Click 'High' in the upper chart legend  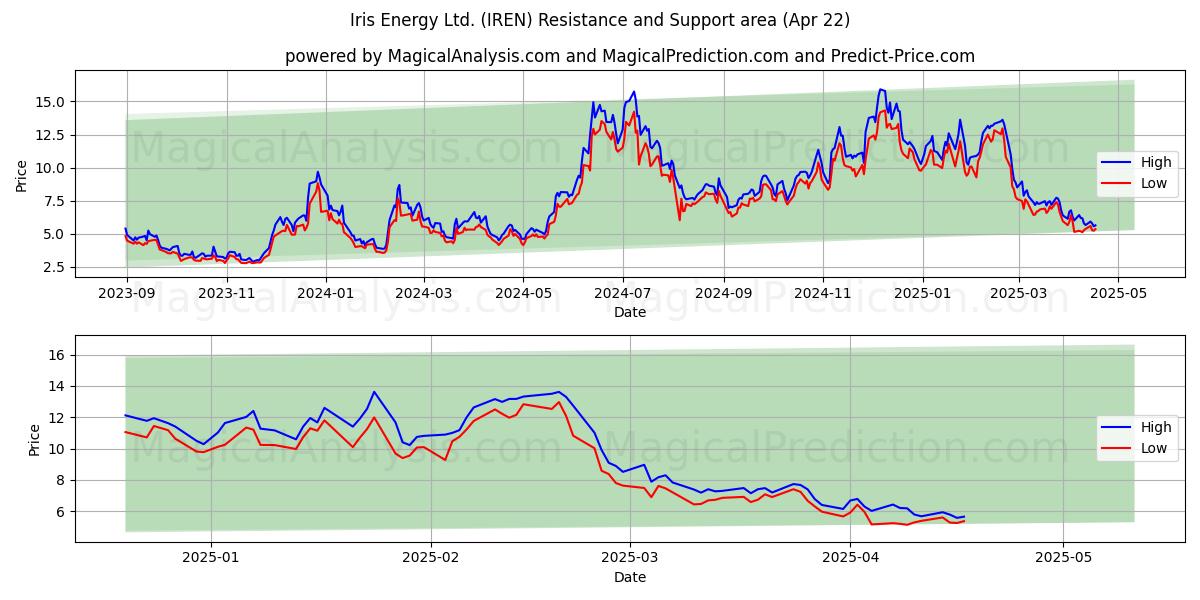pyautogui.click(x=1157, y=162)
